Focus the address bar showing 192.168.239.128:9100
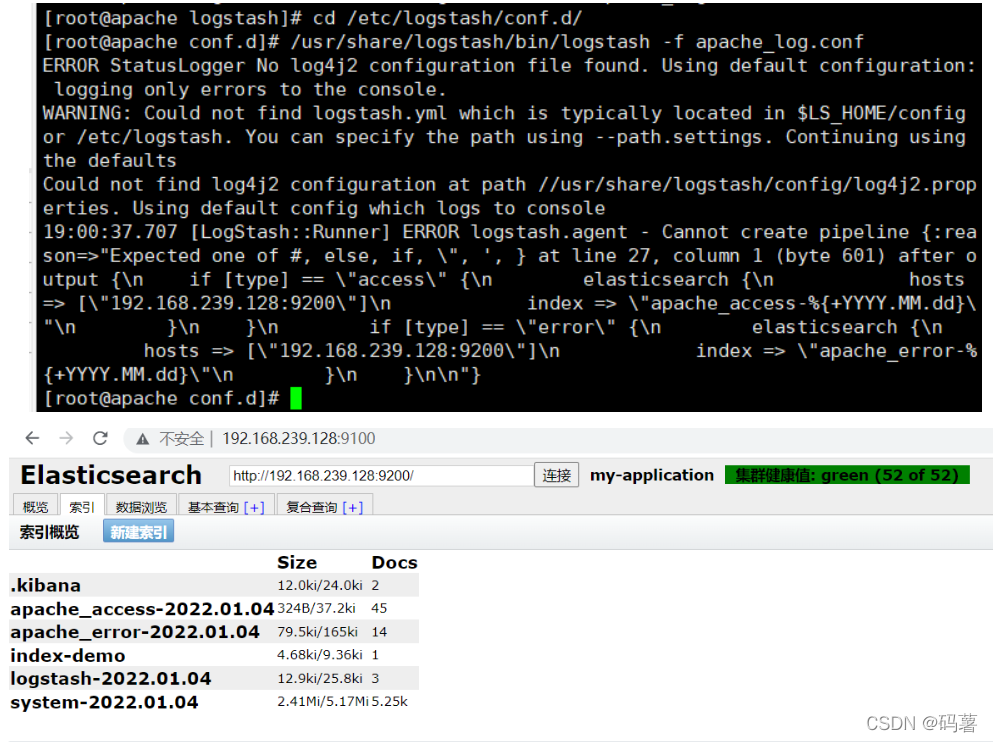This screenshot has height=742, width=993. tap(298, 439)
